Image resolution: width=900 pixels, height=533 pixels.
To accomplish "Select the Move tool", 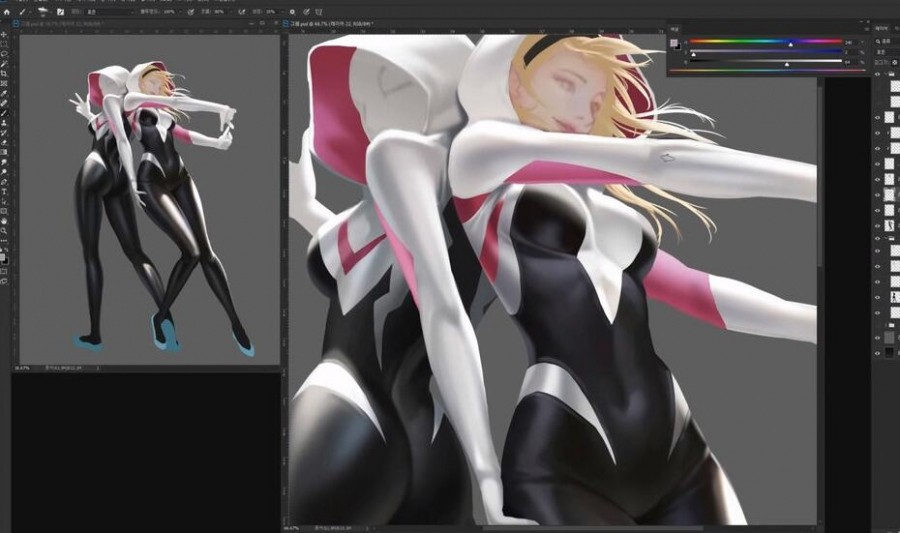I will pos(4,34).
